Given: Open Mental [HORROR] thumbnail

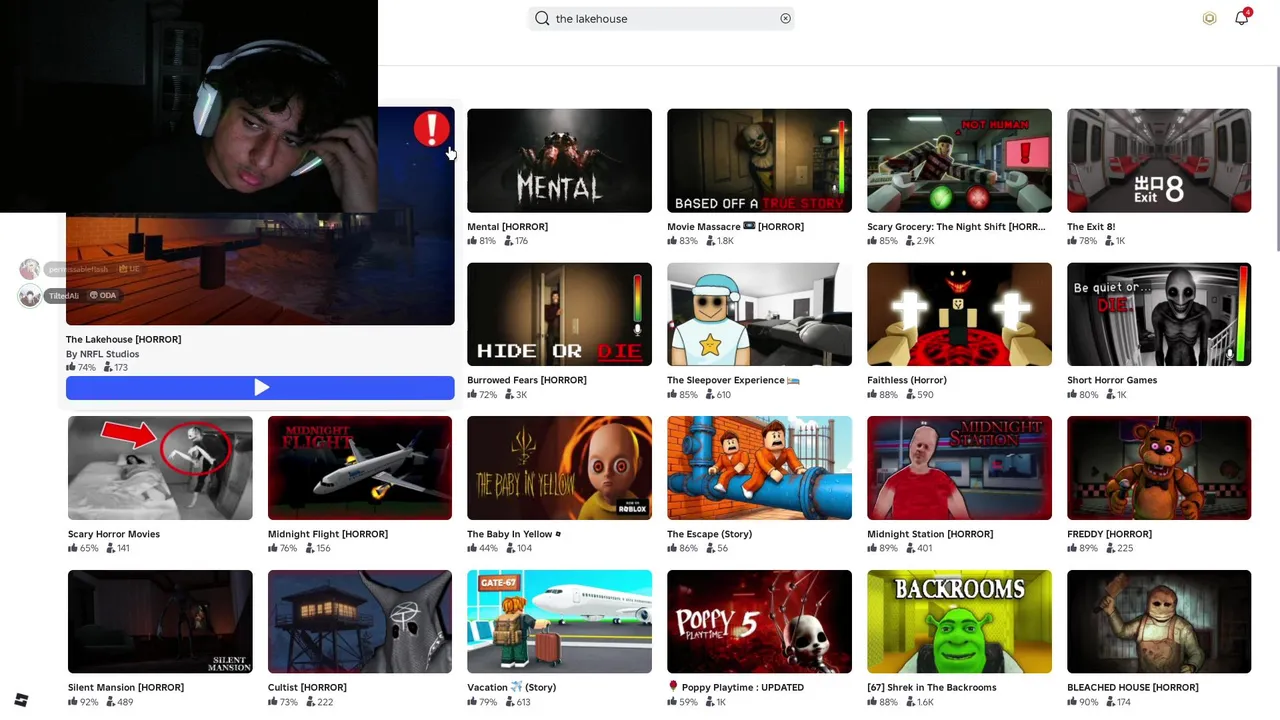Looking at the screenshot, I should [559, 160].
